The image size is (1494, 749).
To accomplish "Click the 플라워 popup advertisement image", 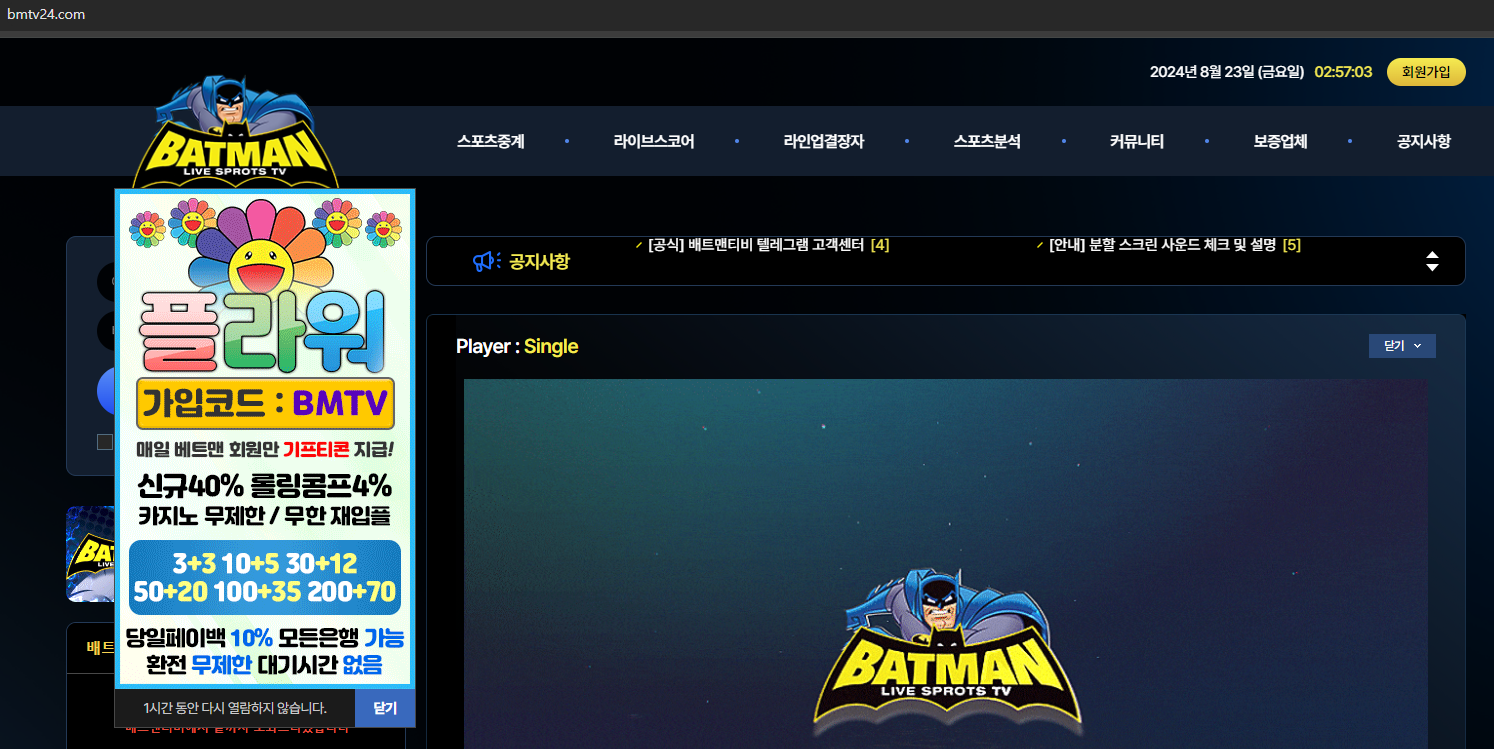I will click(x=265, y=438).
